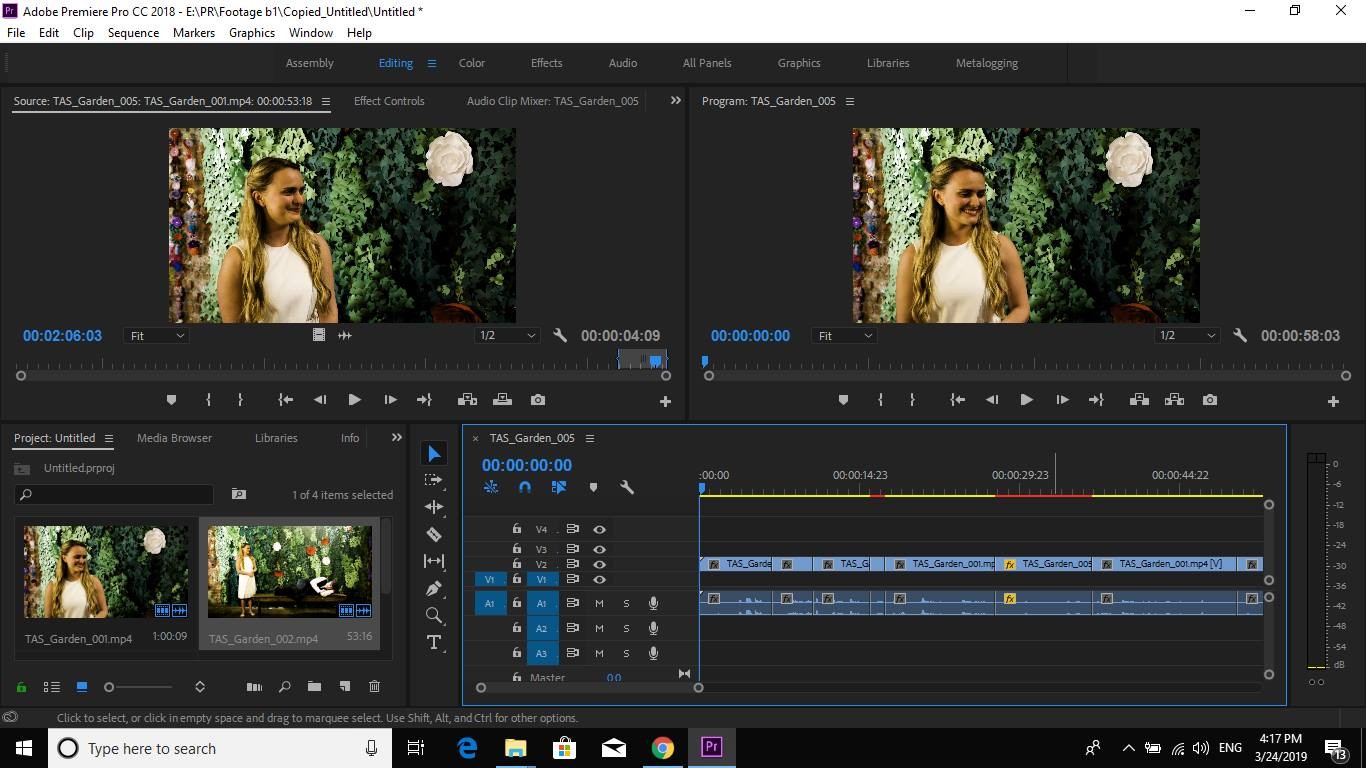Open Source monitor 1/2 resolution dropdown
This screenshot has height=768, width=1366.
508,336
